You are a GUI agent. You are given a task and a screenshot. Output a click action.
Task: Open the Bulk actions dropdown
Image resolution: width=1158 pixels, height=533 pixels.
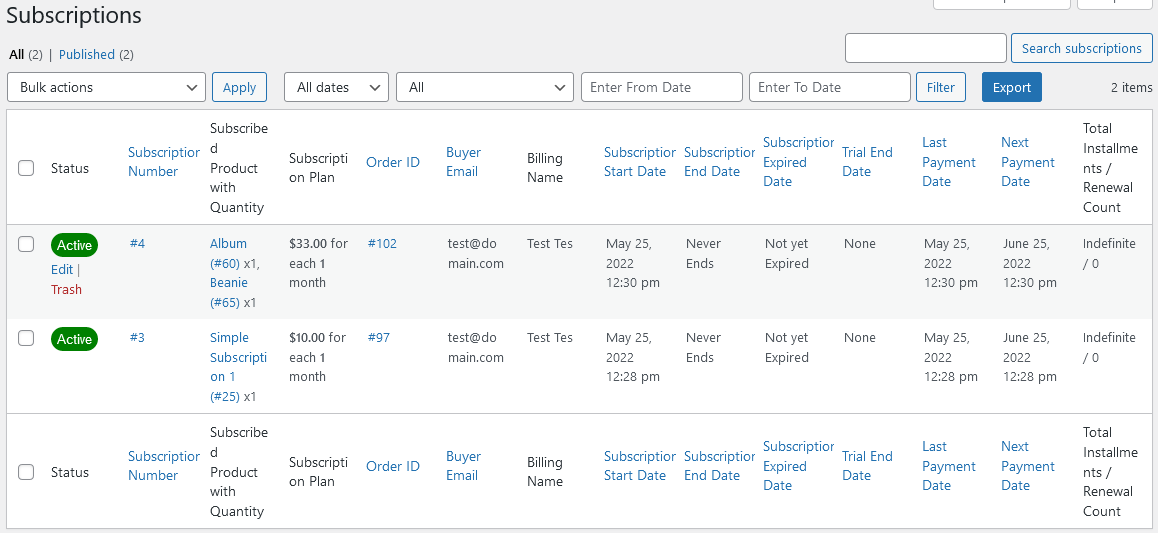(107, 87)
